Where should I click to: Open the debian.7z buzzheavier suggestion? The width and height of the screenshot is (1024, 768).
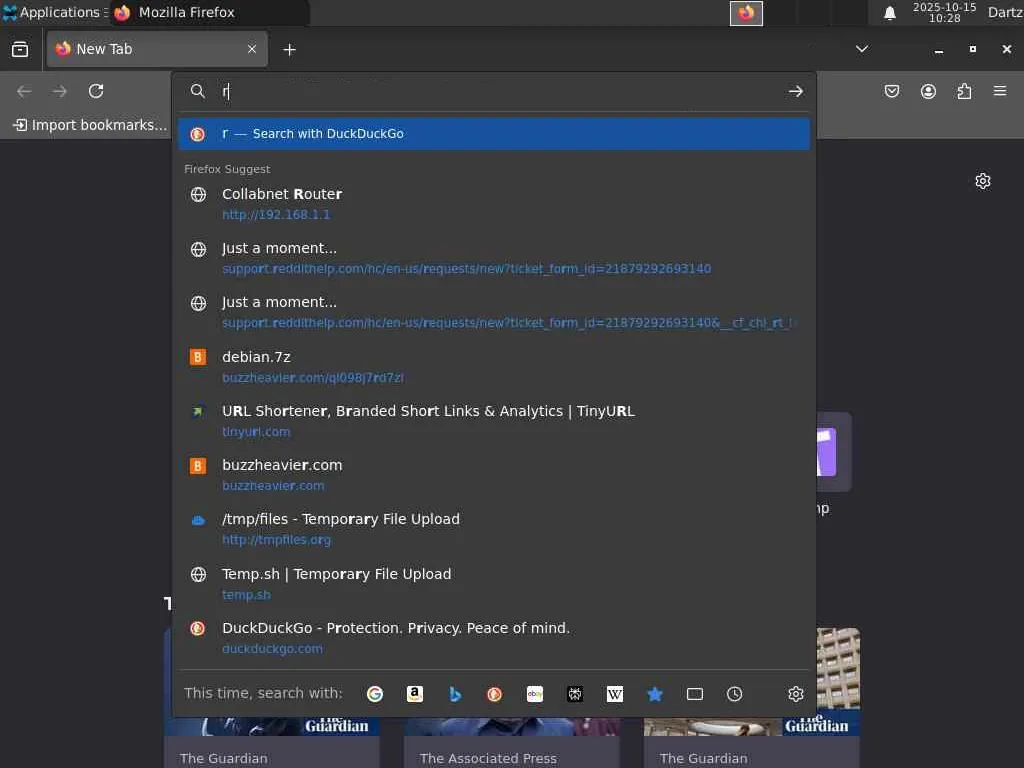click(x=494, y=366)
